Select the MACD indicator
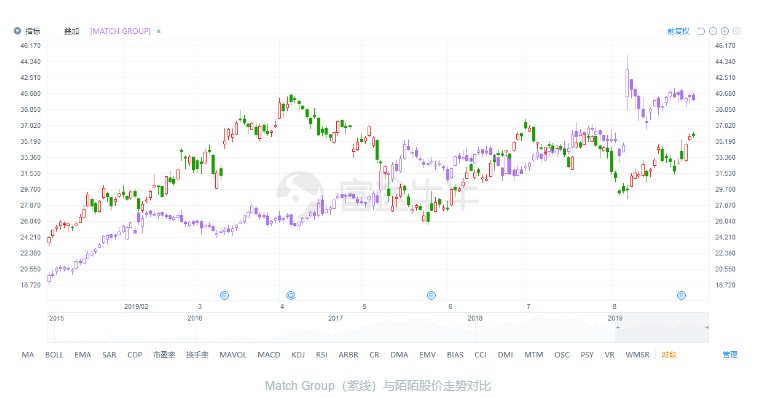The image size is (757, 397). pyautogui.click(x=269, y=354)
